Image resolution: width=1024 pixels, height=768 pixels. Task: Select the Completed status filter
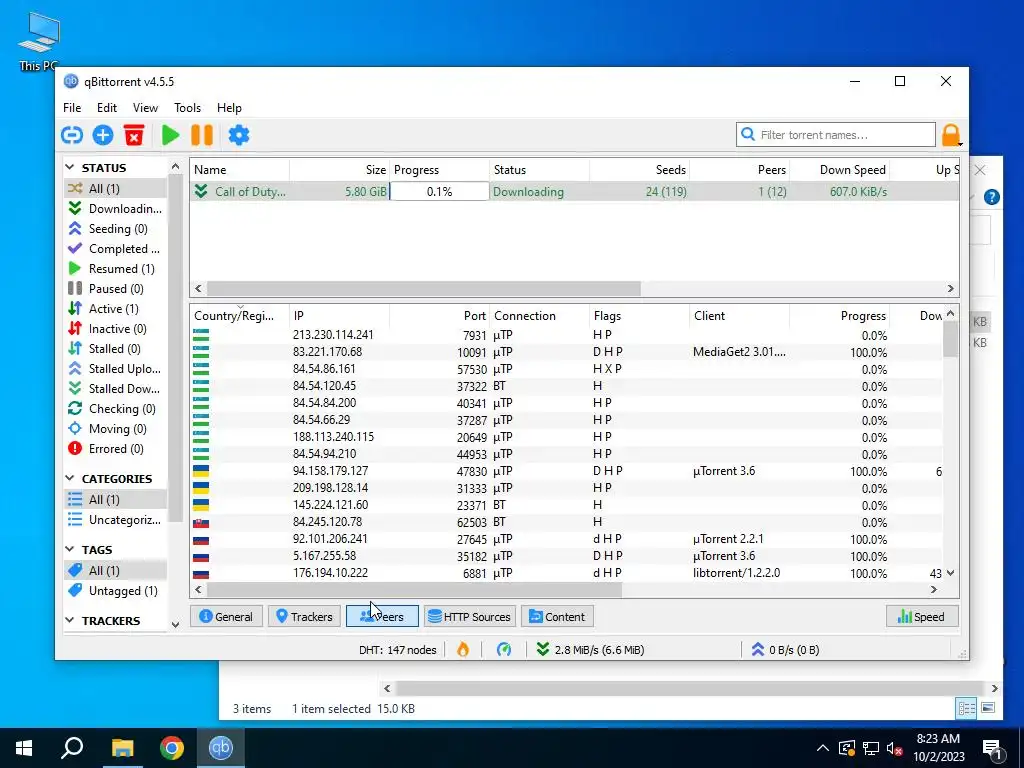tap(115, 249)
